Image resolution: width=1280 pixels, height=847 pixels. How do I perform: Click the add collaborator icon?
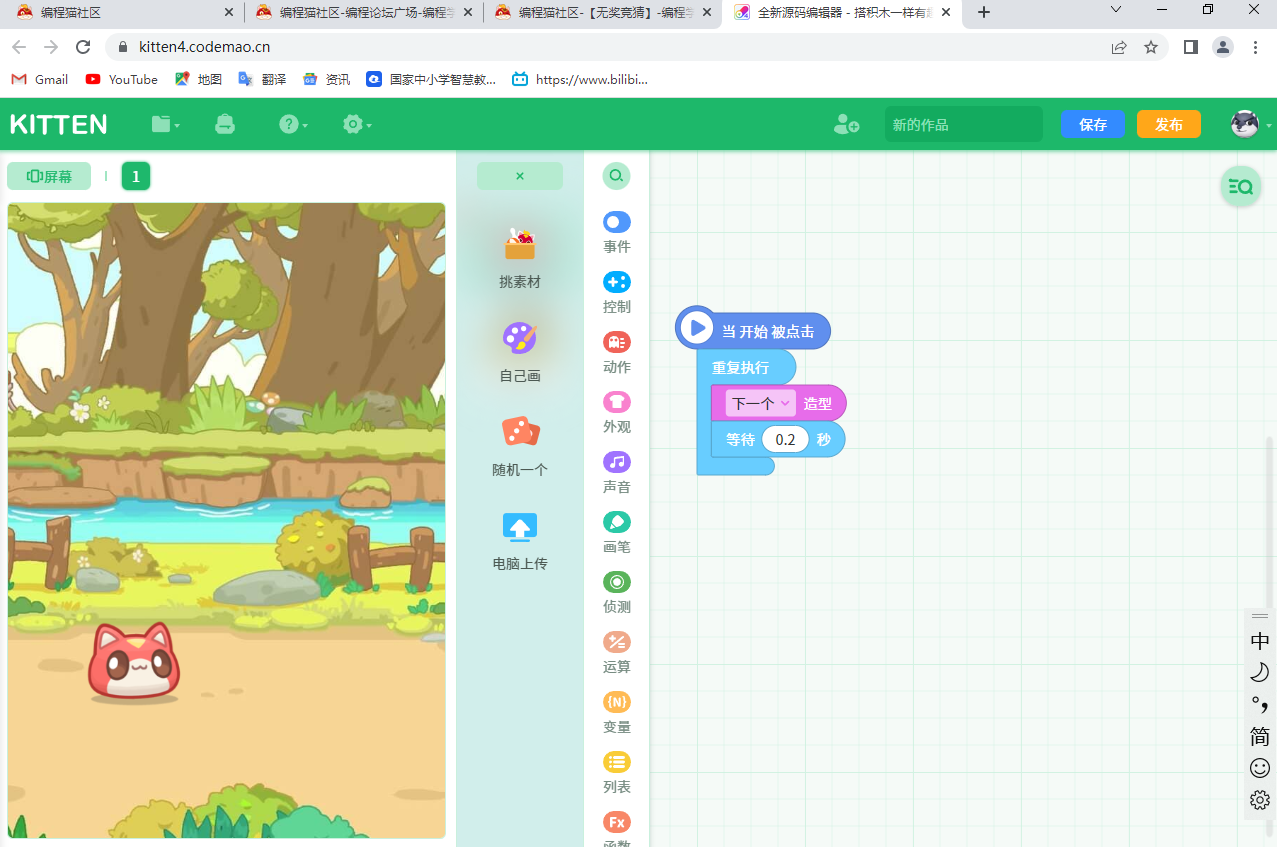(x=847, y=124)
